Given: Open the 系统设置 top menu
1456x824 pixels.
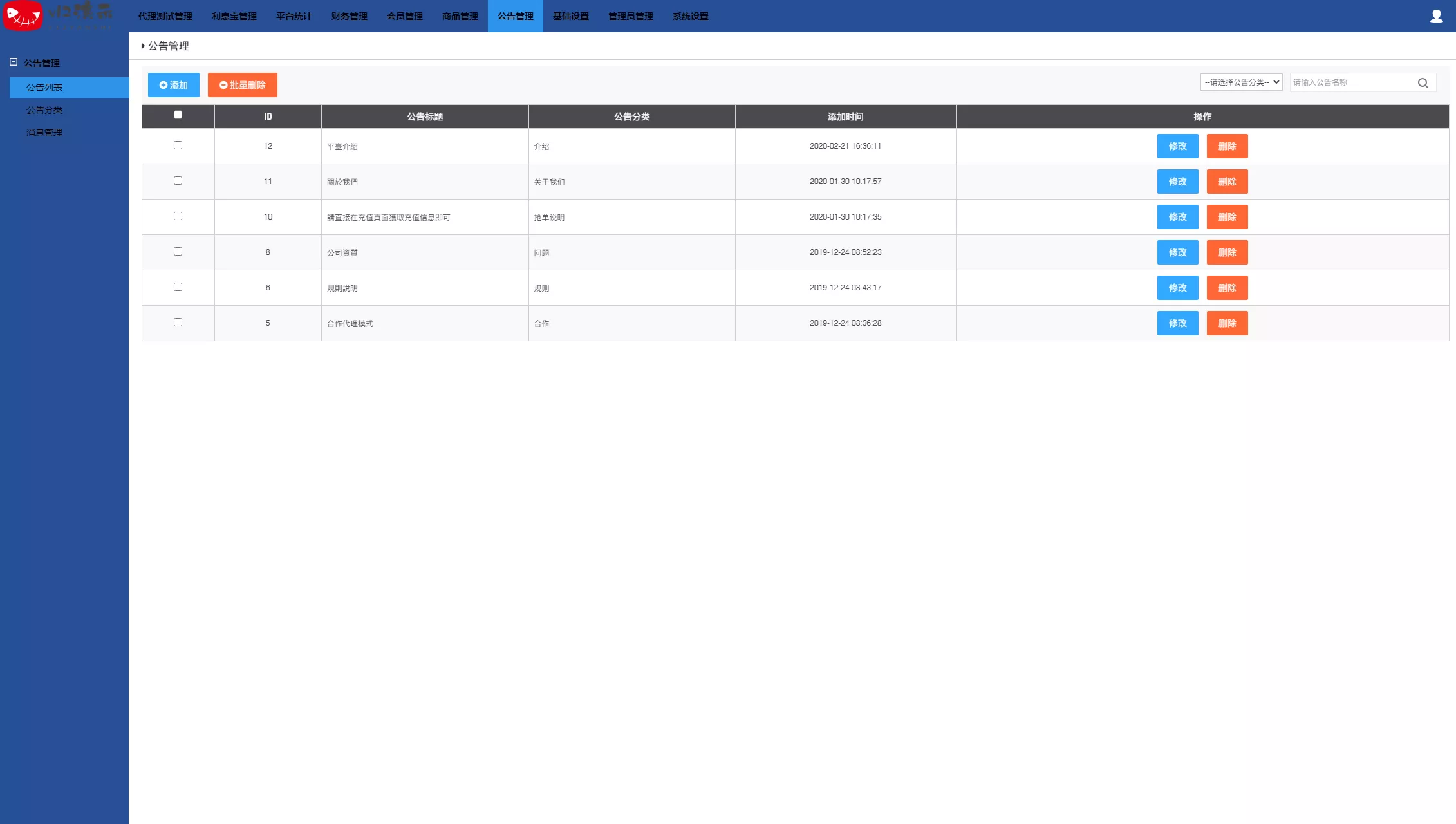Looking at the screenshot, I should pyautogui.click(x=690, y=16).
